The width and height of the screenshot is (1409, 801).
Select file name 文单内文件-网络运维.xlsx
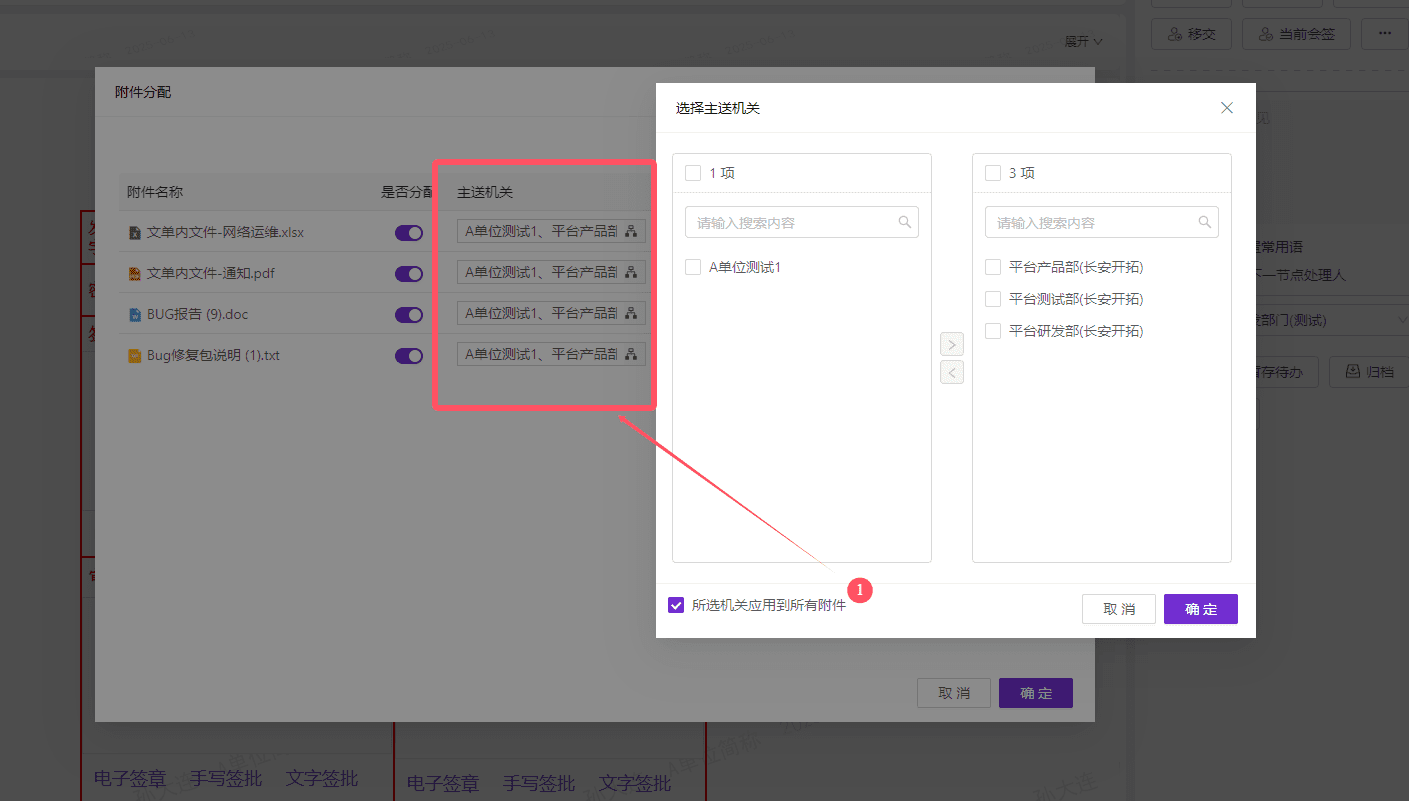point(225,232)
